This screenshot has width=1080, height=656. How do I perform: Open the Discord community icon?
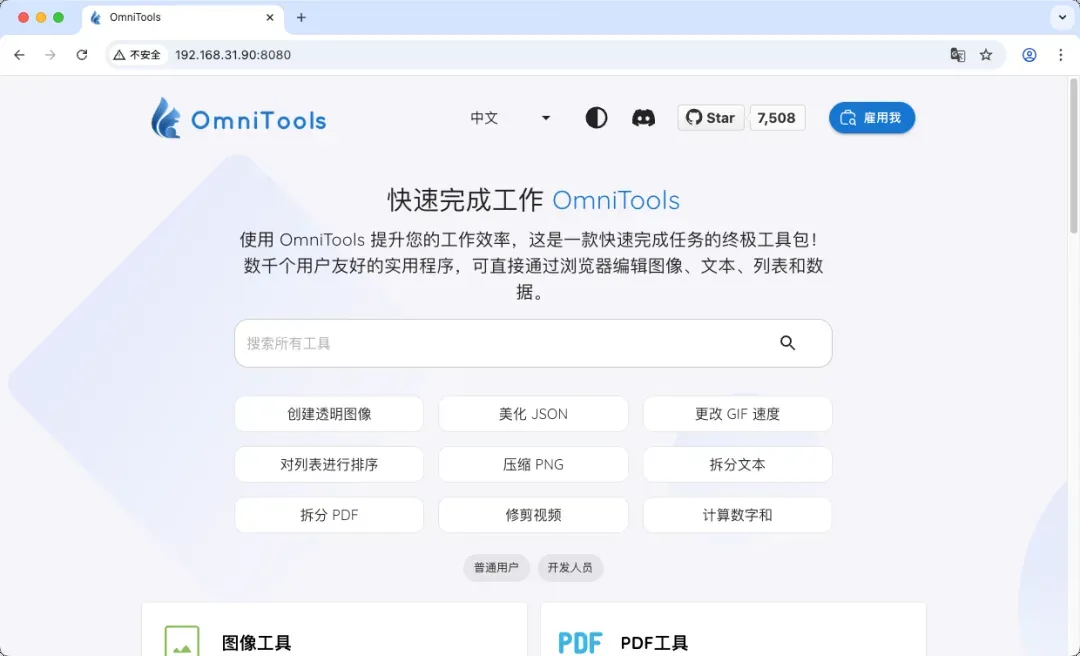click(643, 118)
